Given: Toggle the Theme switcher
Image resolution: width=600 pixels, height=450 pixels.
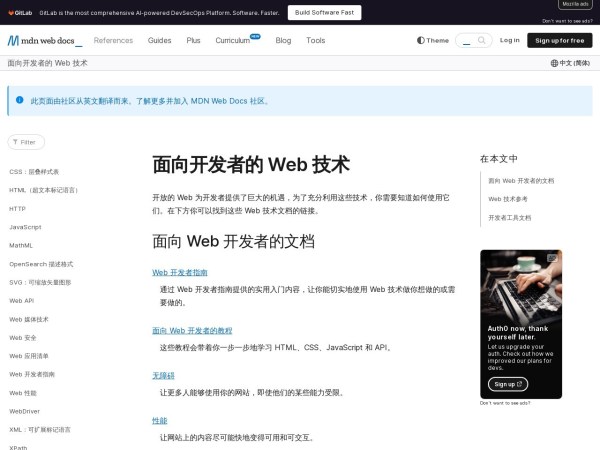Looking at the screenshot, I should (433, 40).
